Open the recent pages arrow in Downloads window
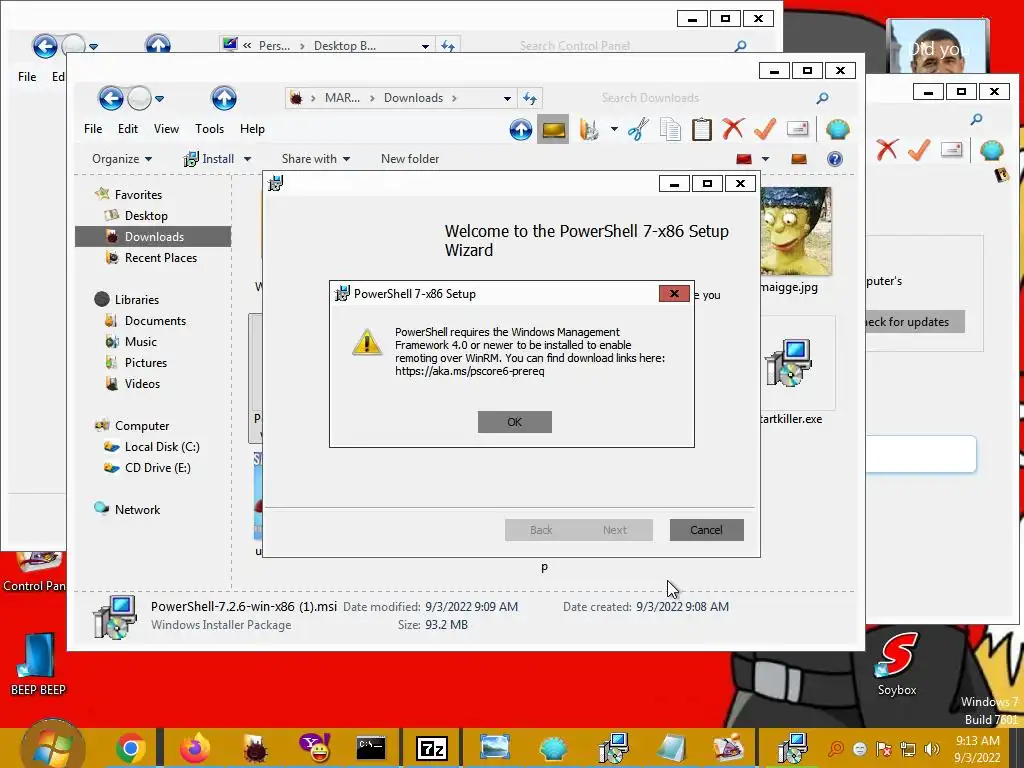 [159, 99]
